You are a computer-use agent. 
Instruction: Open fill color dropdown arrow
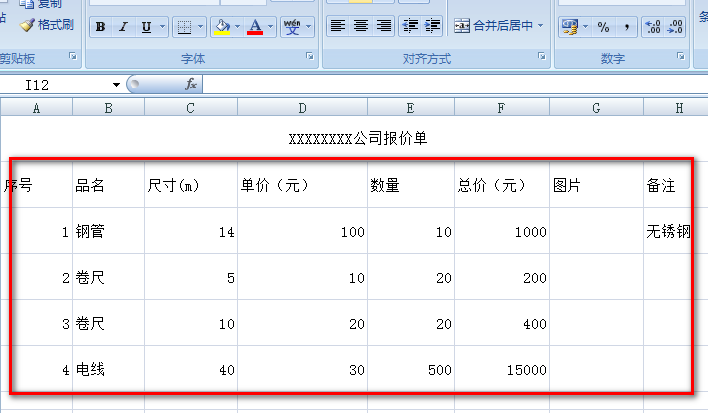point(238,27)
